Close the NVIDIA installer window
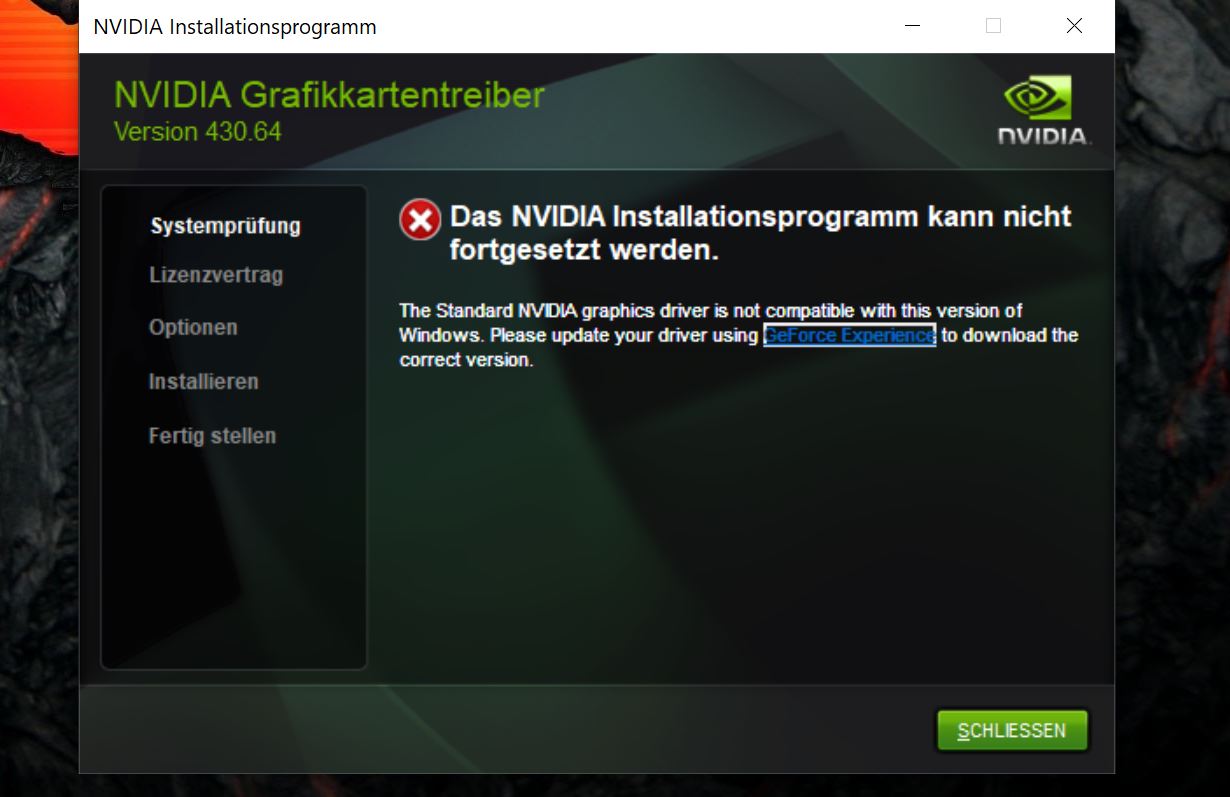 1074,26
